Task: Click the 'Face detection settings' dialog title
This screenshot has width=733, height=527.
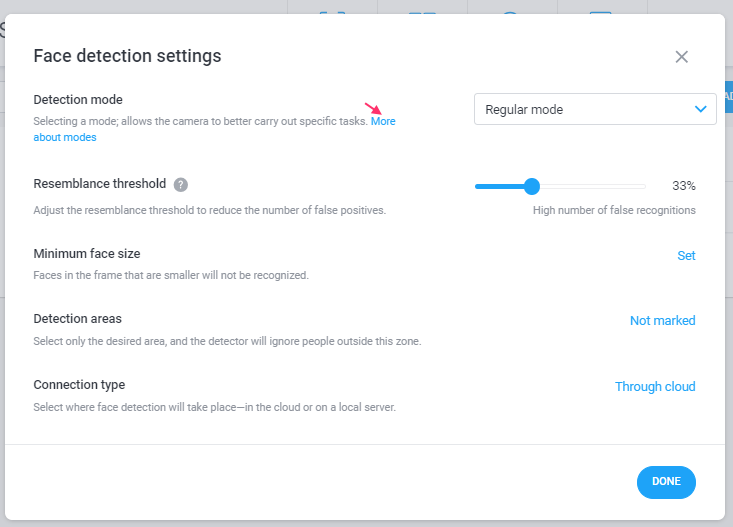Action: point(127,56)
